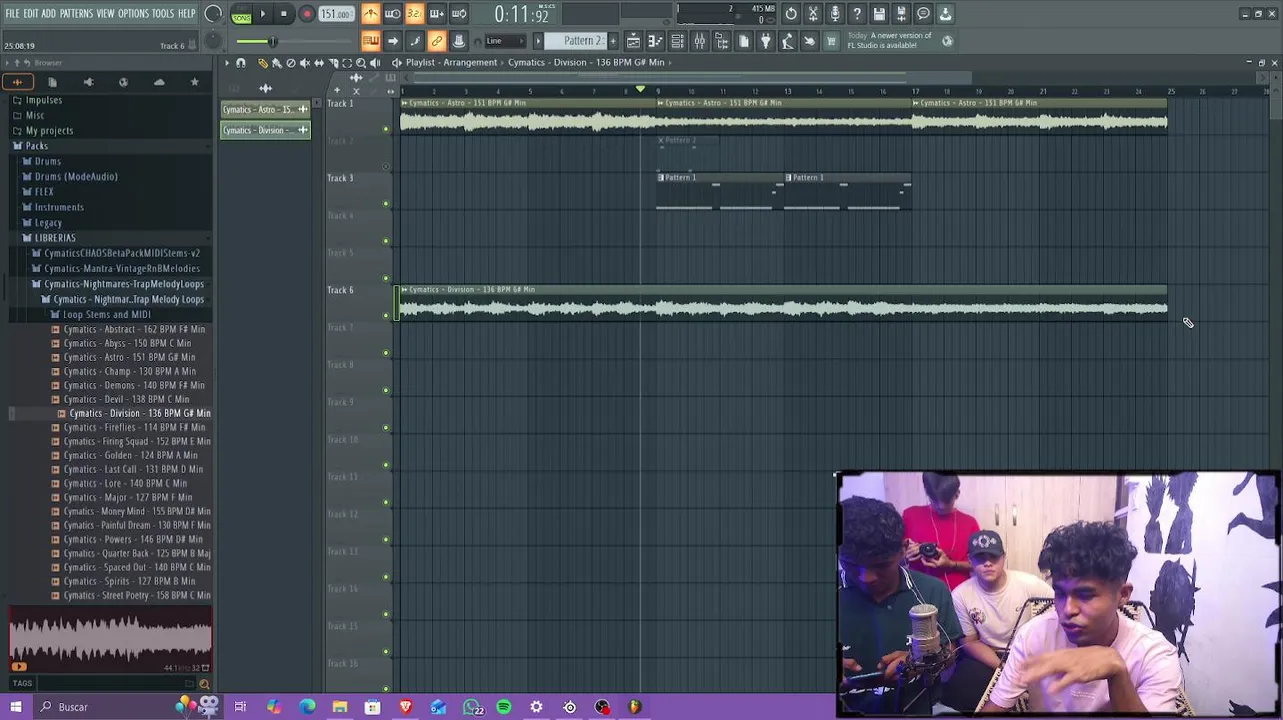Toggle the Playlist snap magnet icon
This screenshot has height=720, width=1283.
[x=241, y=63]
